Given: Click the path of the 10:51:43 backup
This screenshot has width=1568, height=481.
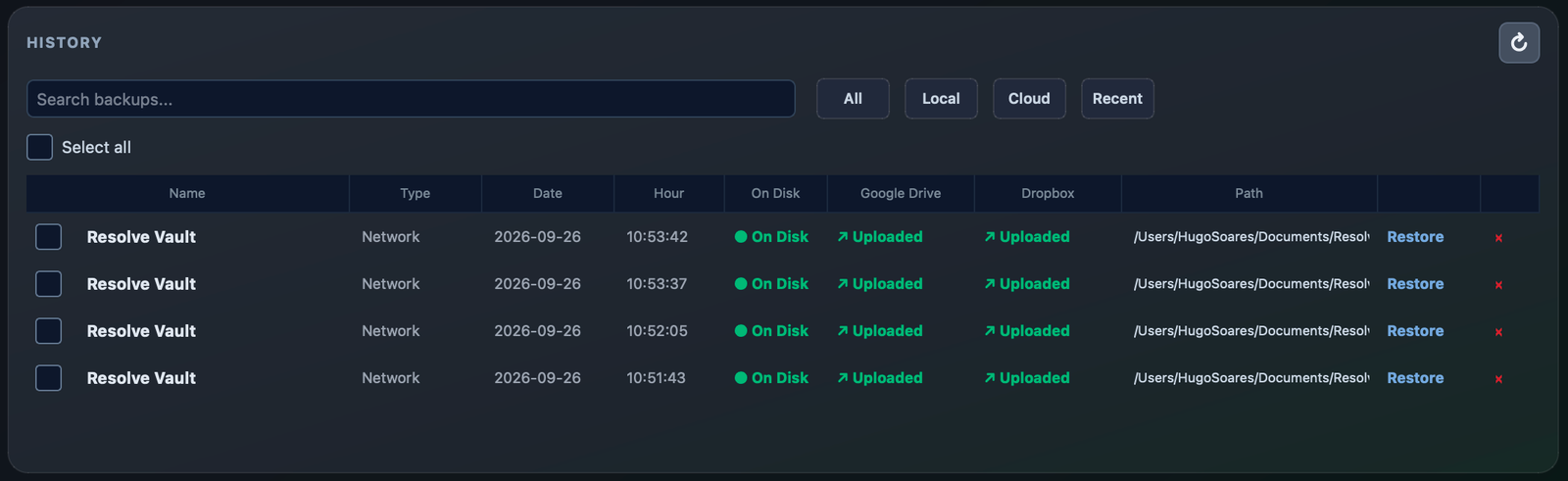Looking at the screenshot, I should coord(1251,378).
